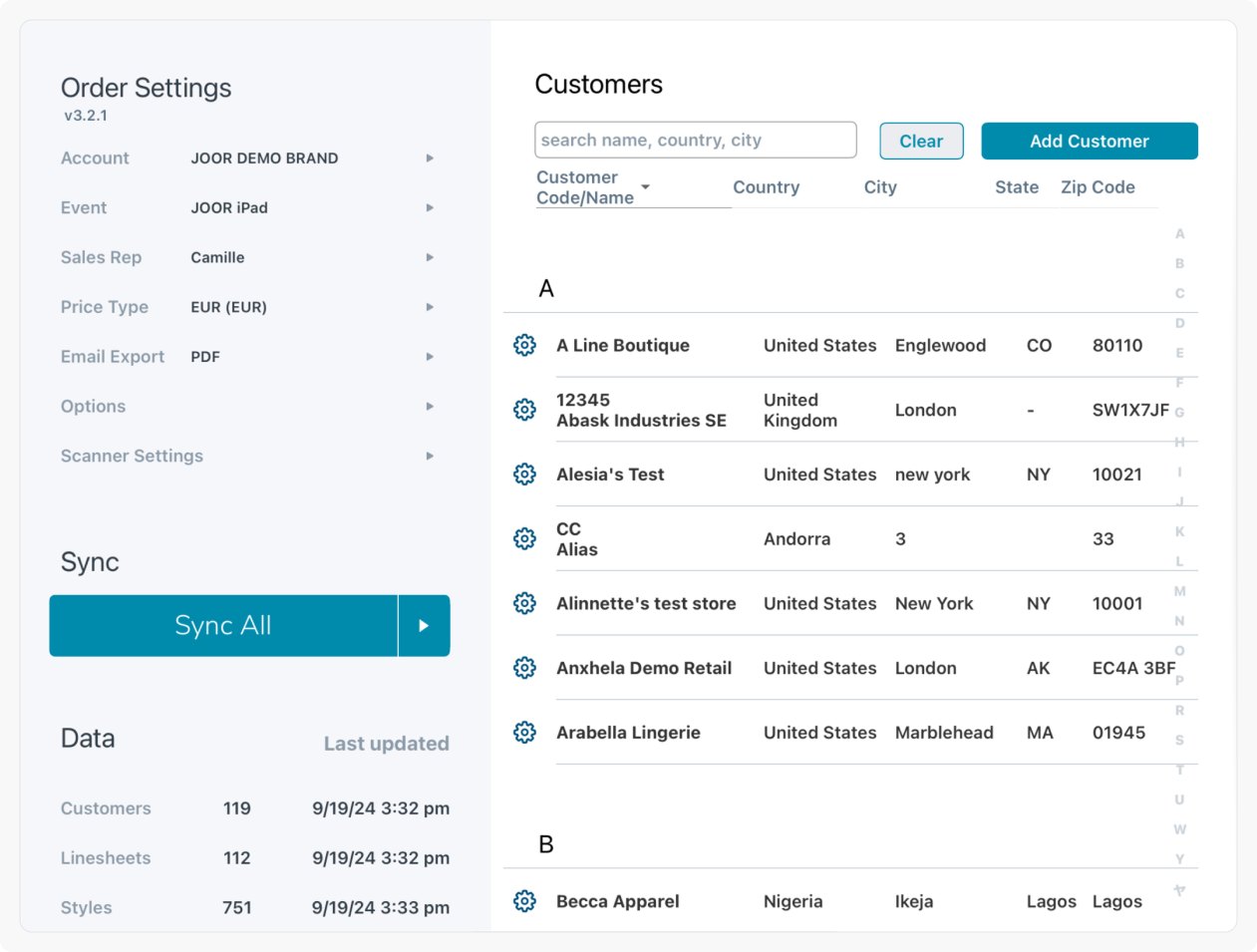Expand the Email Export setting

(430, 357)
